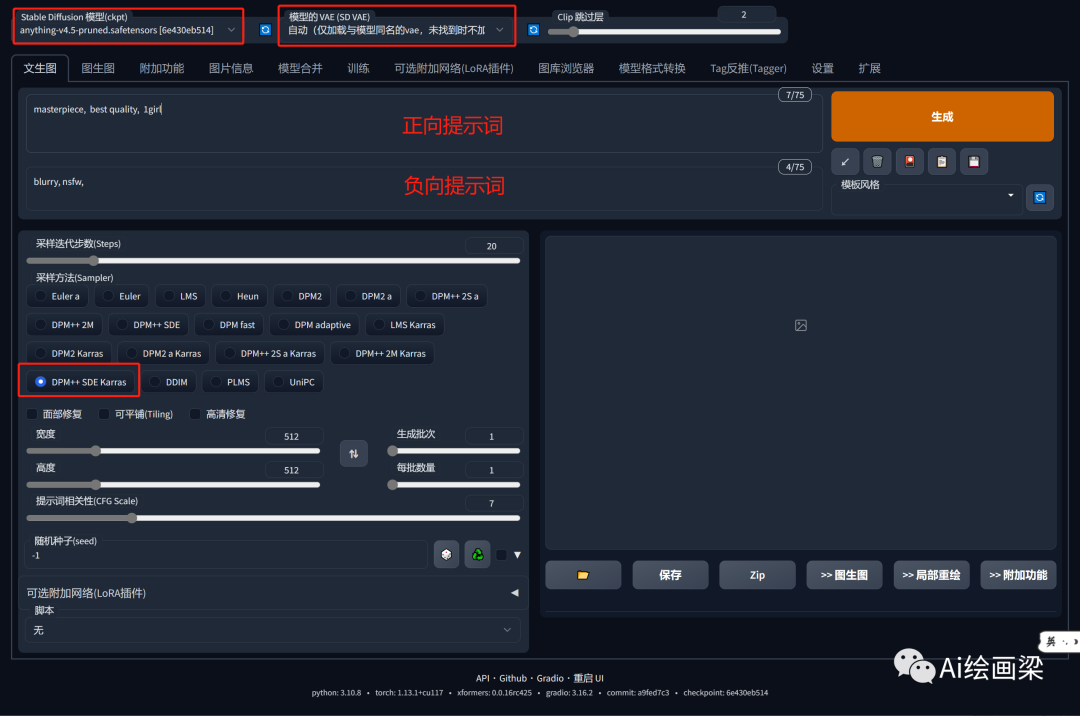Open the model format conversion tab (模型格式转换)
Image resolution: width=1080 pixels, height=716 pixels.
[x=652, y=68]
